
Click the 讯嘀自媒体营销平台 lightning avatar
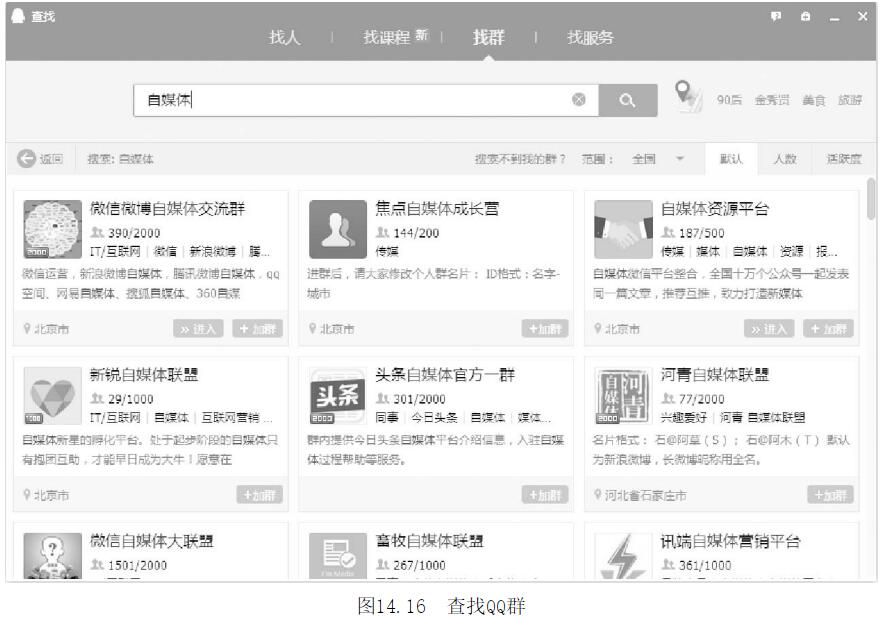623,557
